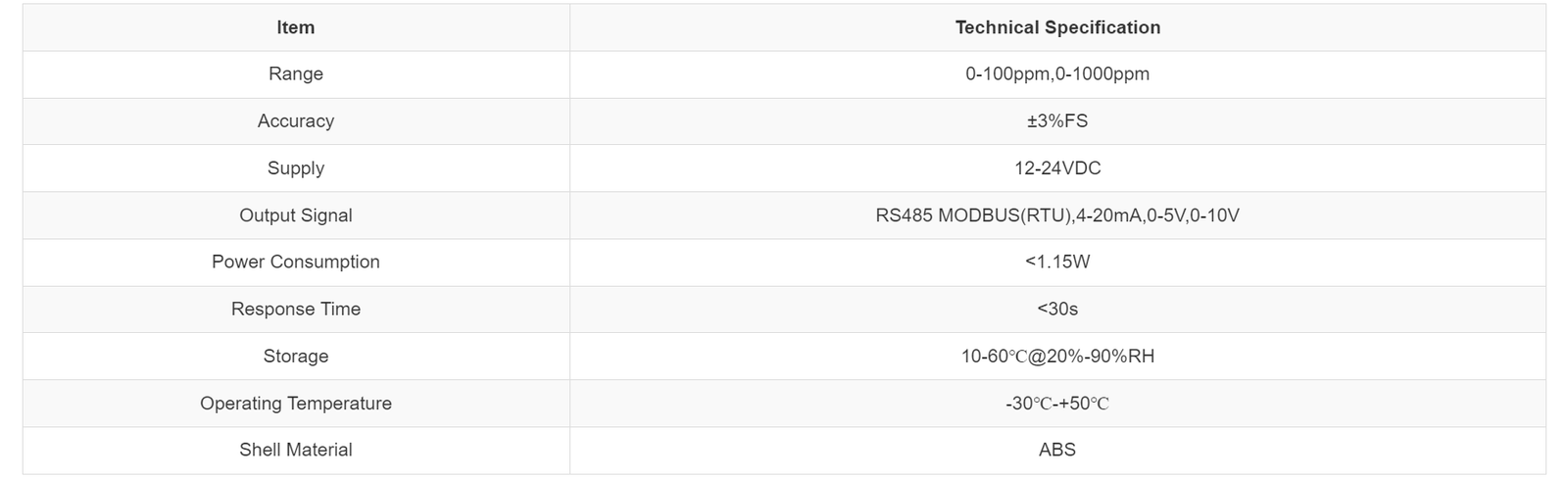Select the Response Time label
Screen dimensions: 1568x478
pos(295,309)
